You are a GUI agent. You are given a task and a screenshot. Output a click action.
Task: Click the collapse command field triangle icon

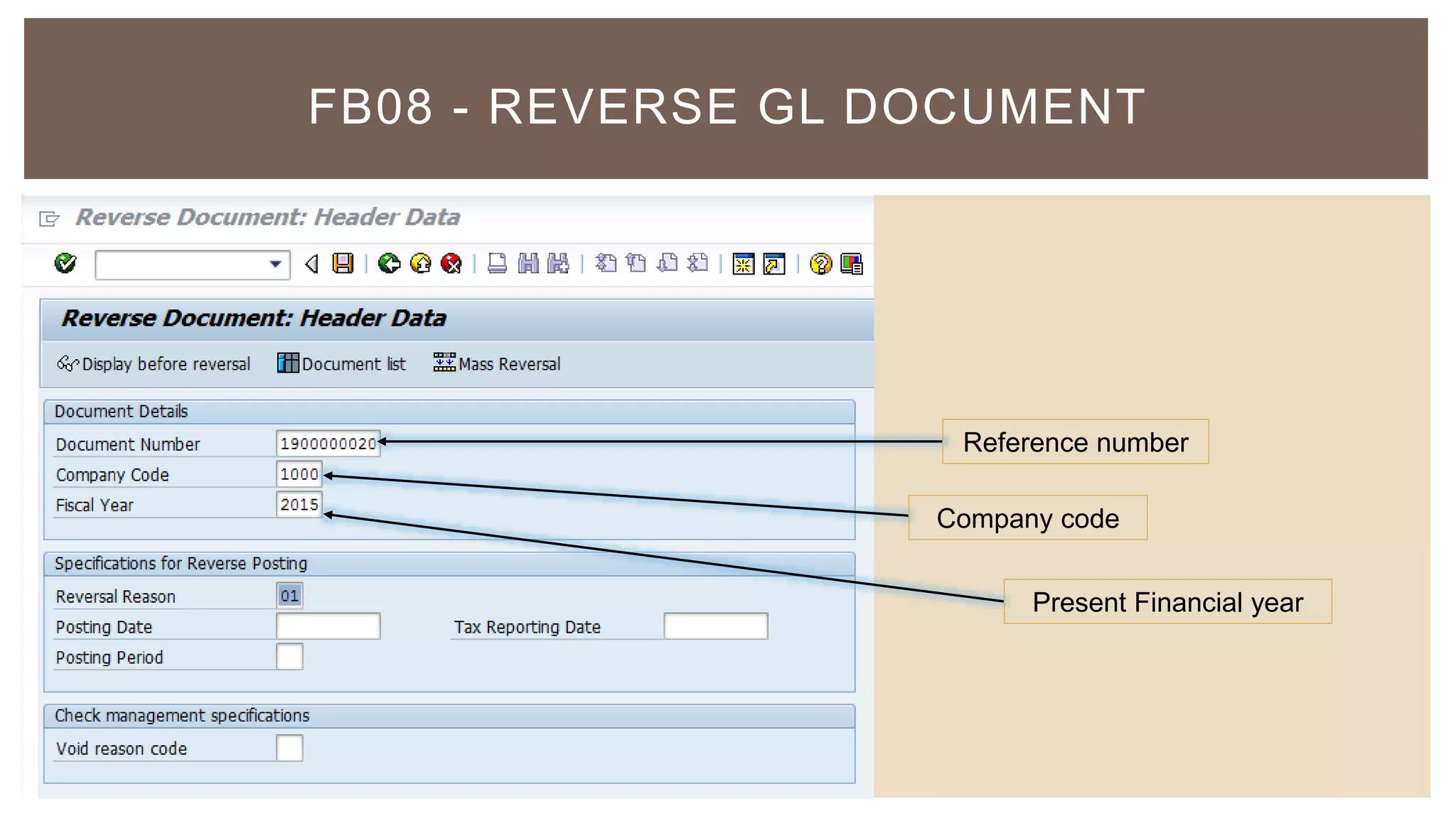tap(311, 264)
